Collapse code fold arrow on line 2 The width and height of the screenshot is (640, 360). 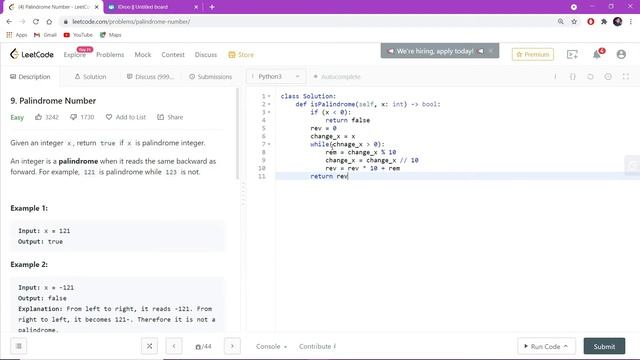[x=269, y=104]
